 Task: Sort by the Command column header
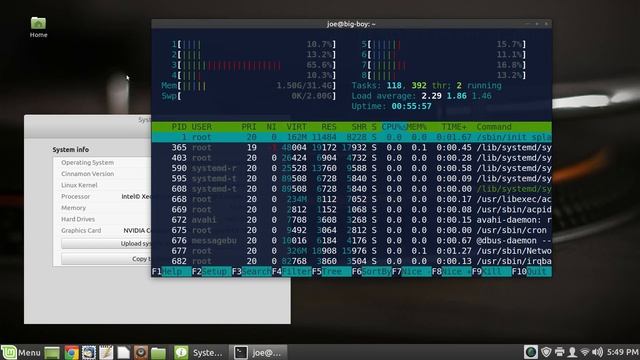tap(494, 127)
